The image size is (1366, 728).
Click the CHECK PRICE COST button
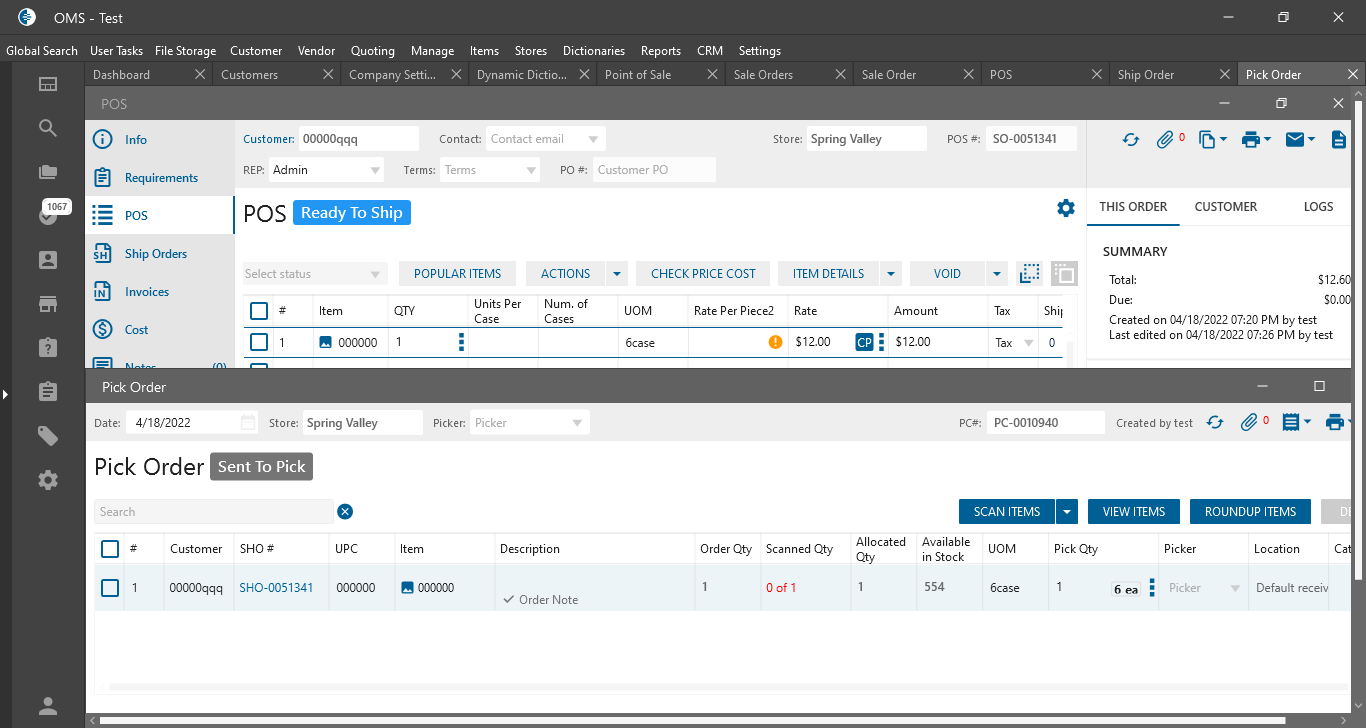pos(703,274)
